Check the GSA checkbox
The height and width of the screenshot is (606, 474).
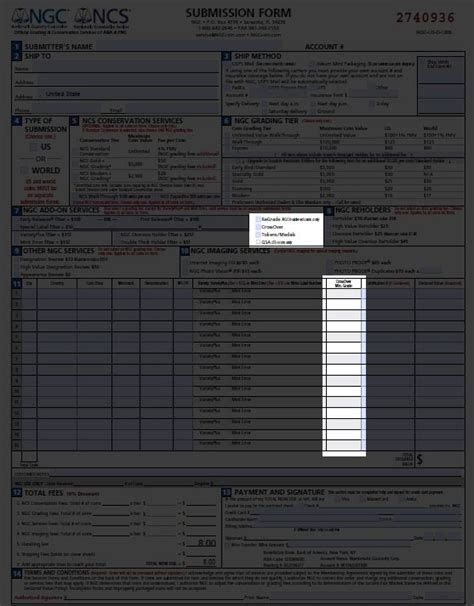[x=258, y=242]
